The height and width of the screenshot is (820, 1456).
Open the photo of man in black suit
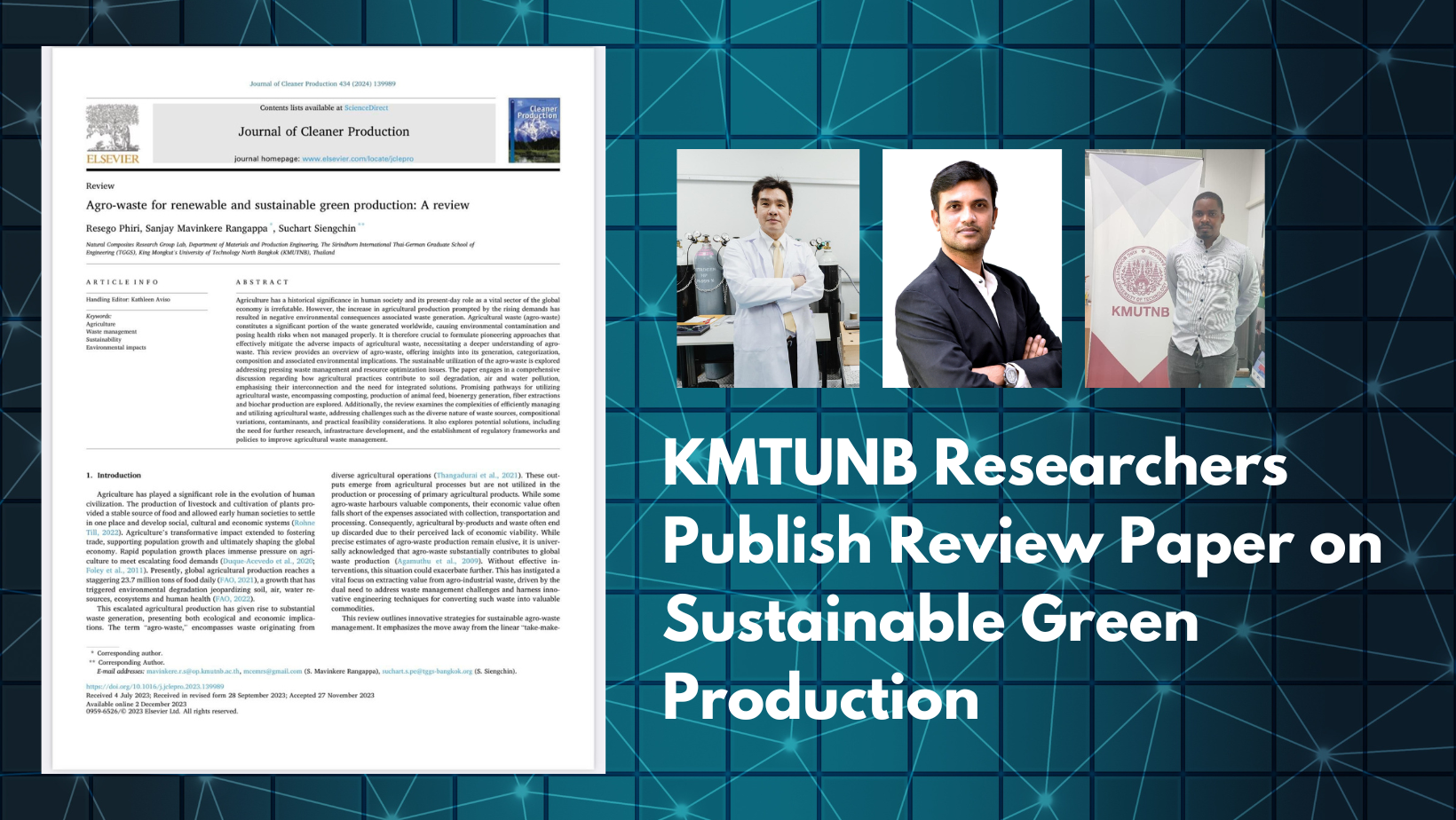point(972,268)
